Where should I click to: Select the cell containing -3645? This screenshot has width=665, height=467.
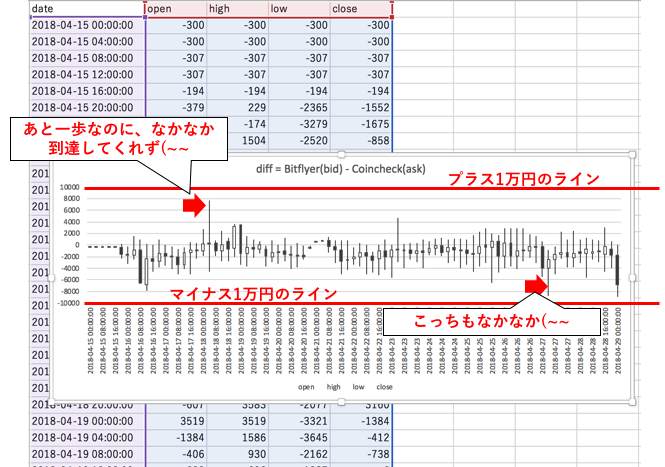coord(299,438)
